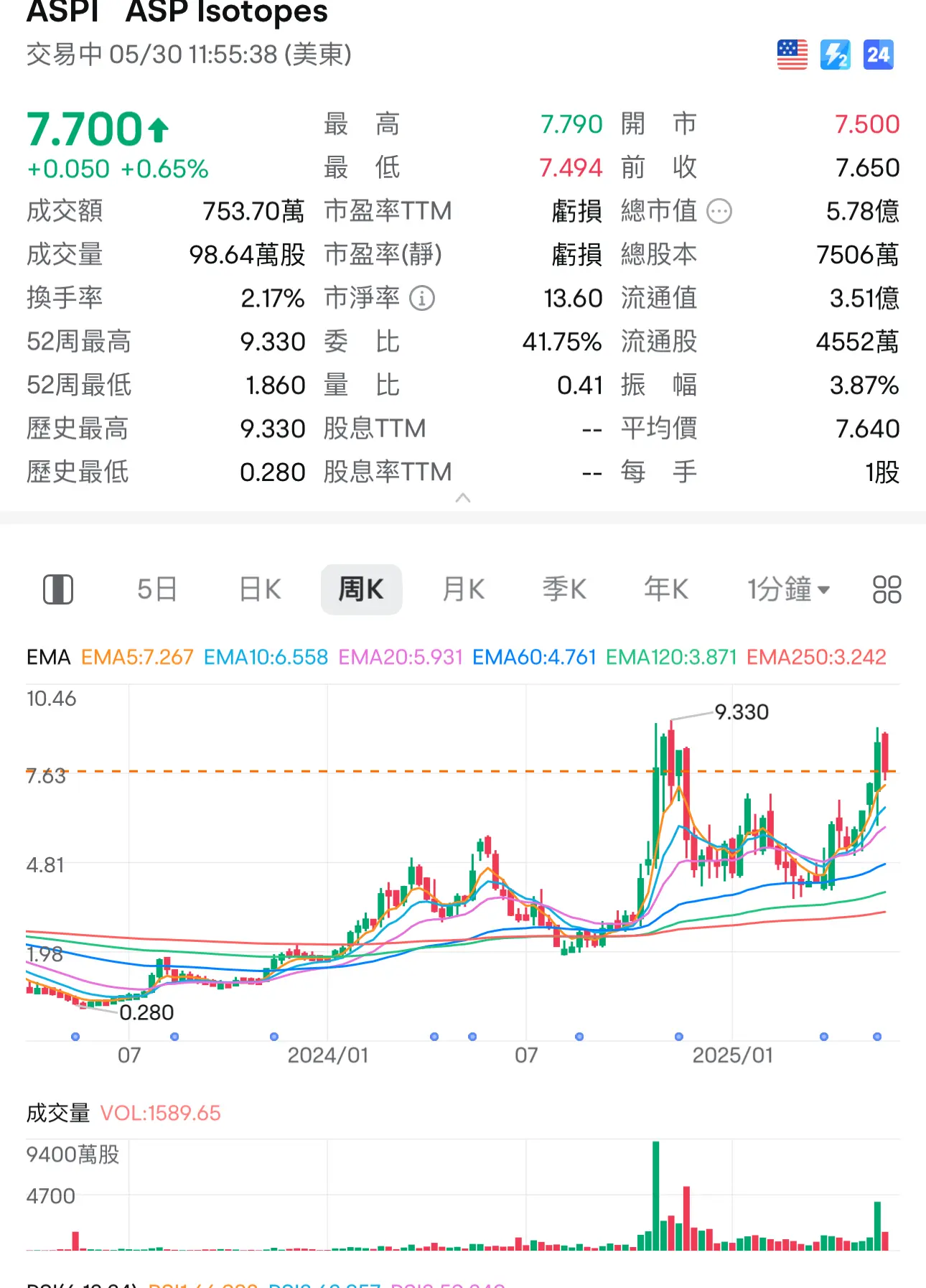Switch to 年K chart tab
Image resolution: width=926 pixels, height=1288 pixels.
(x=666, y=589)
